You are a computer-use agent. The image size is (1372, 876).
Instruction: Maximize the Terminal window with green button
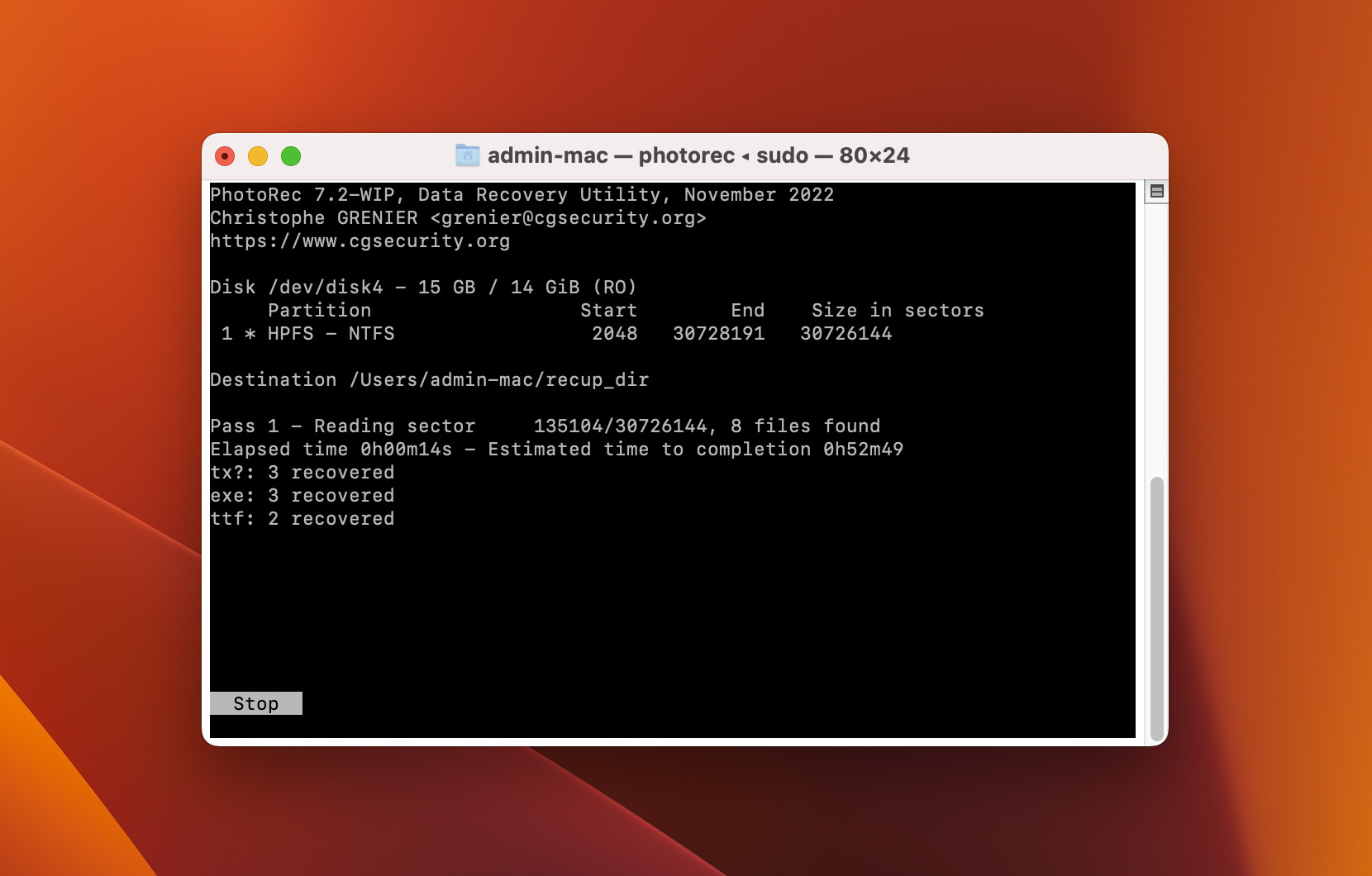click(x=291, y=156)
